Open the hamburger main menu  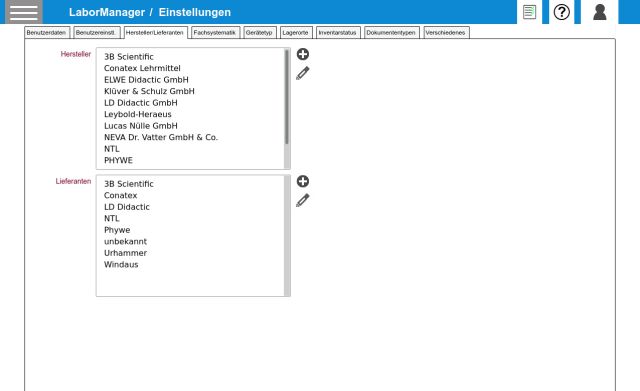point(24,12)
